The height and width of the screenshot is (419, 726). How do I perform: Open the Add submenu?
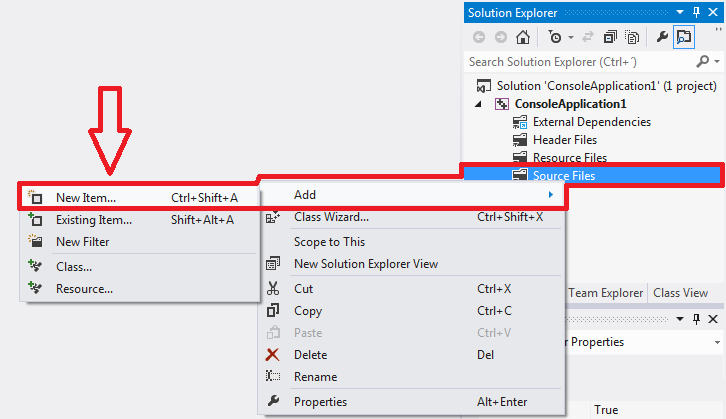pos(411,195)
